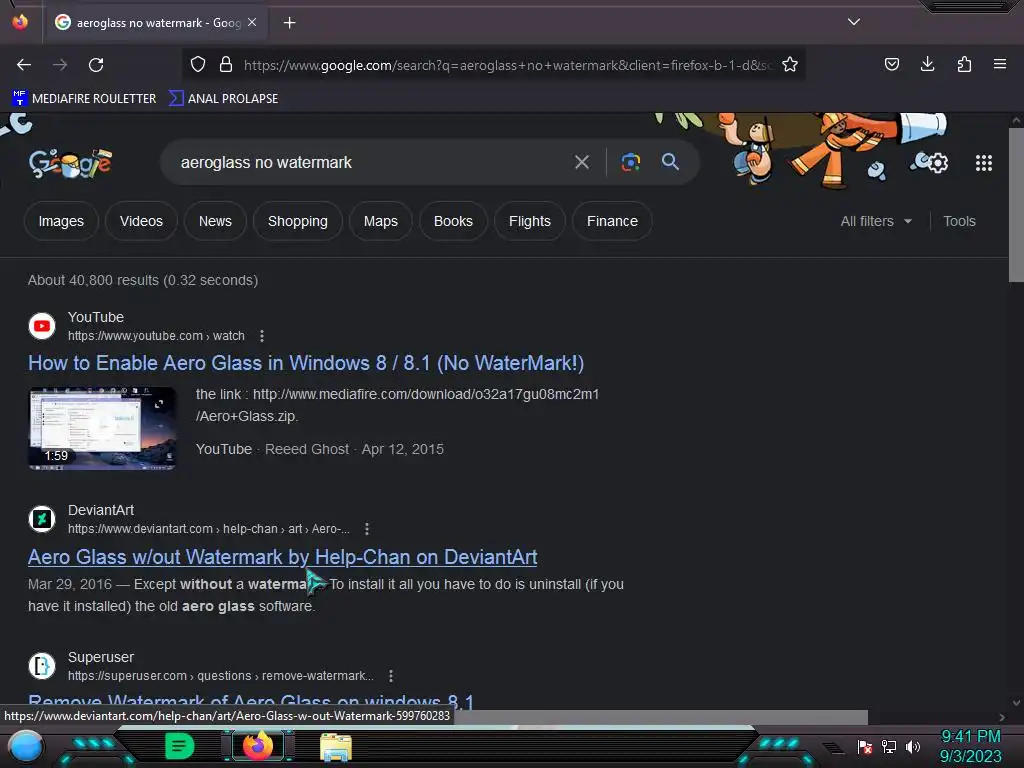Viewport: 1024px width, 768px height.
Task: Click DeviantArt source name text
Action: coord(101,510)
